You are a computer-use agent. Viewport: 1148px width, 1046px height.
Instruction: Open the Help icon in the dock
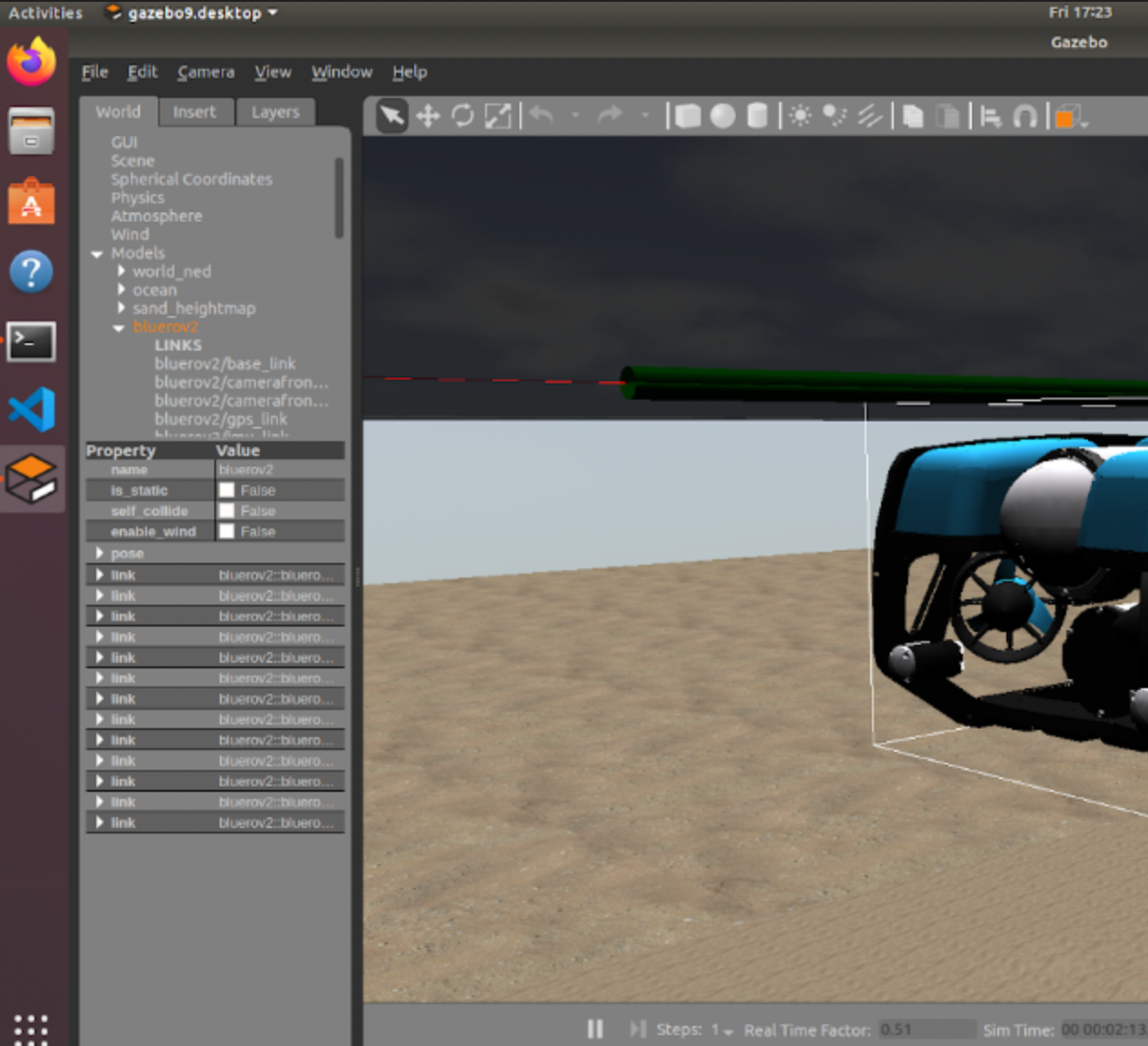[x=32, y=271]
